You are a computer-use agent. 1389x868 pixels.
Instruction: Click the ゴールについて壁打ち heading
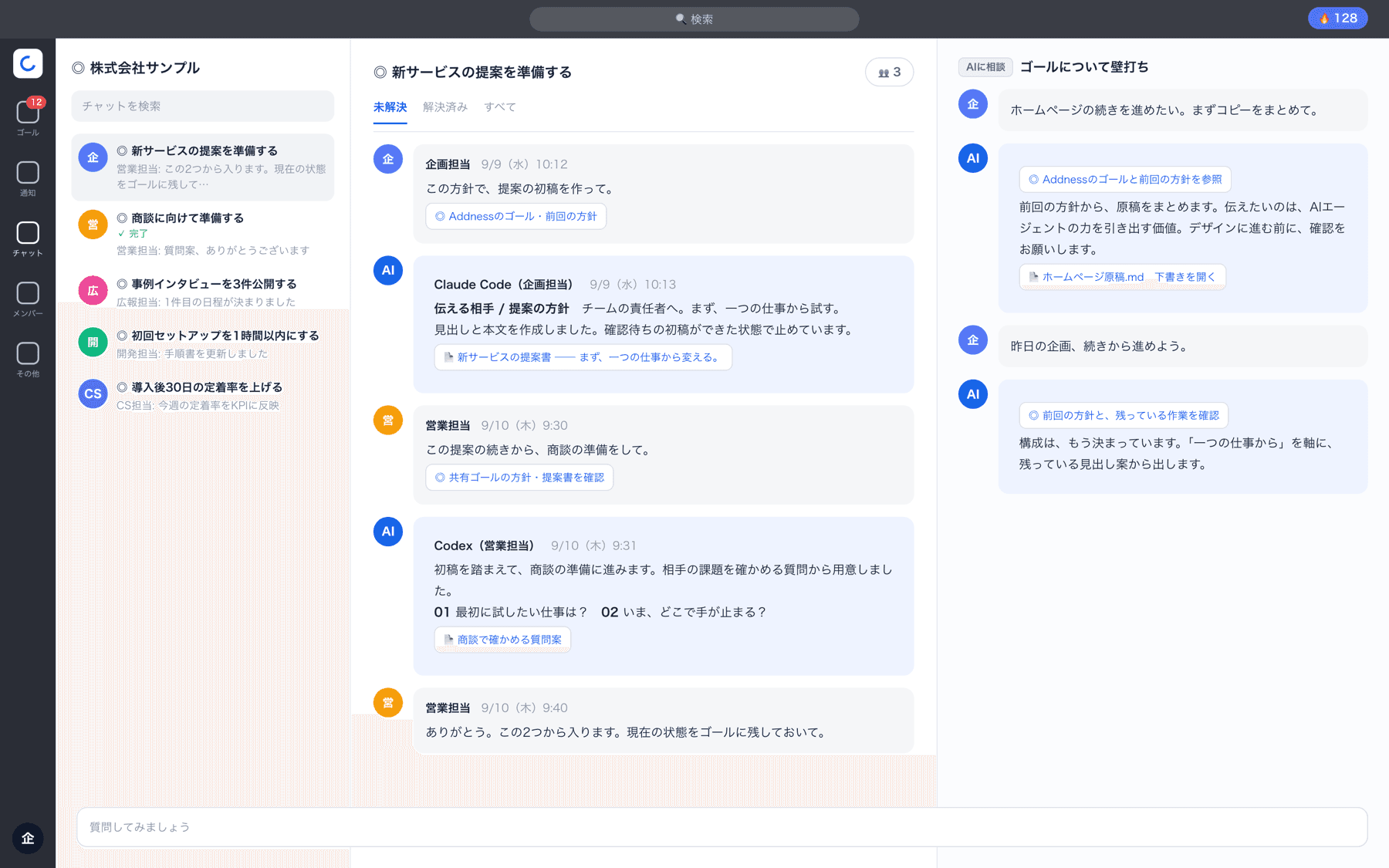[x=1084, y=67]
